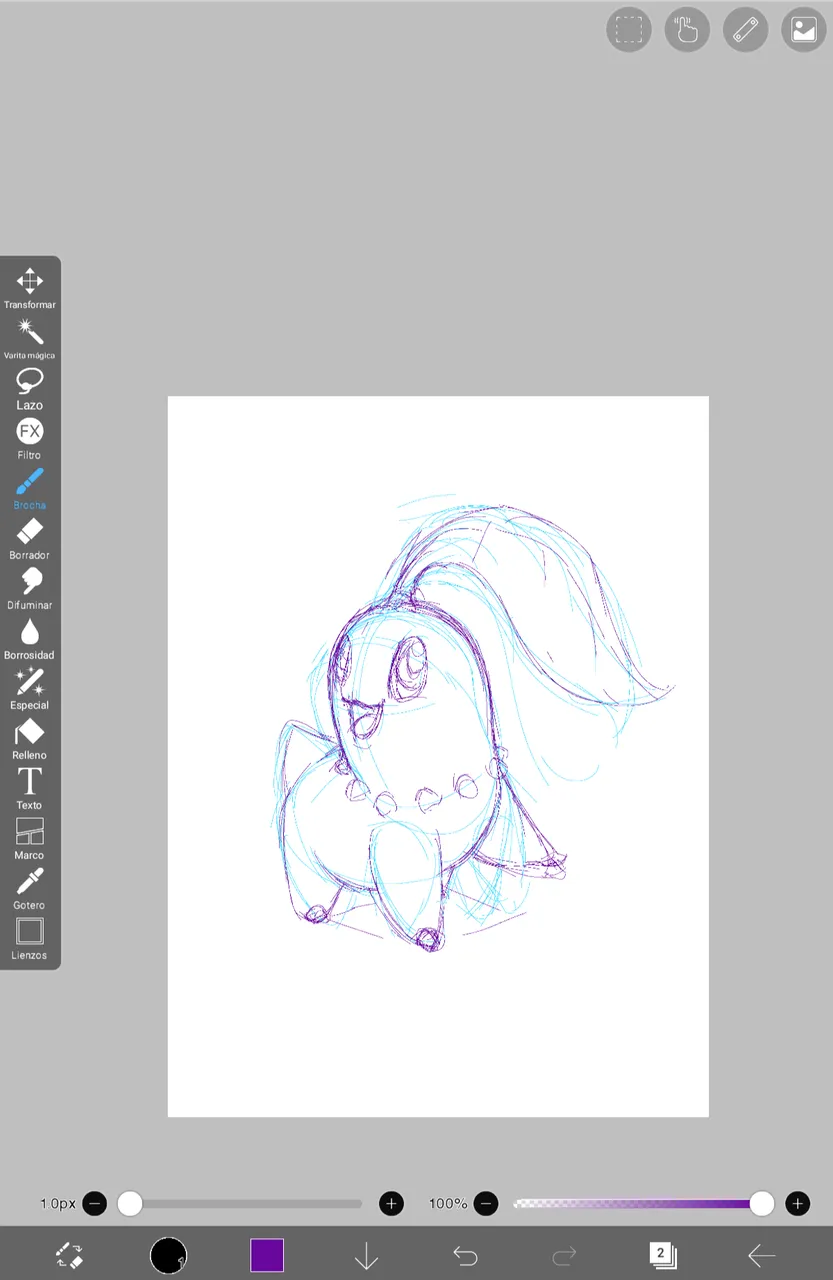Viewport: 833px width, 1280px height.
Task: Open the Lienzos canvas tool
Action: (29, 938)
